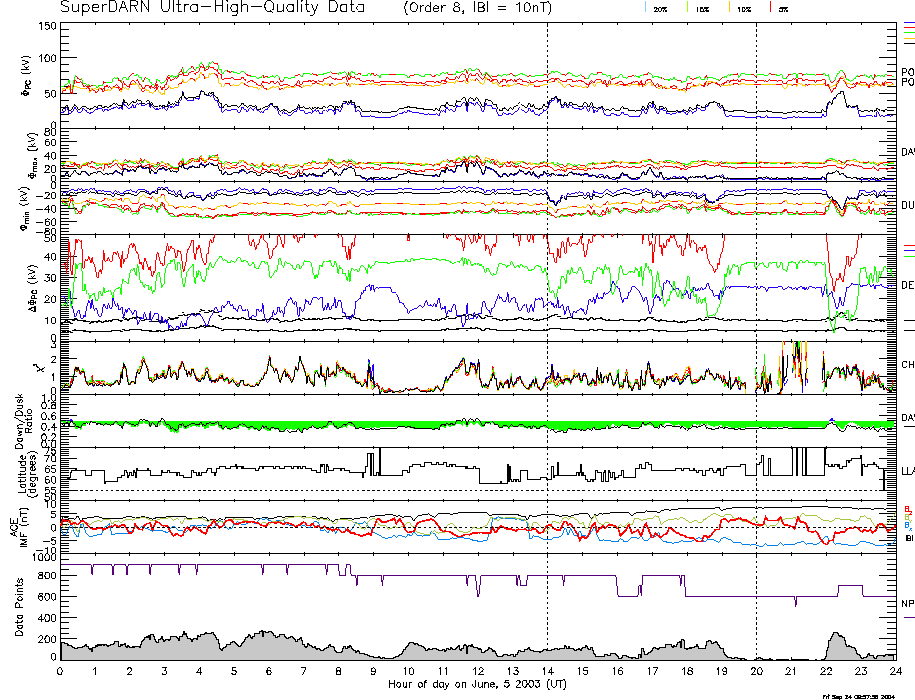Click the x-axis label Hour of day on June 5 2003
This screenshot has width=915, height=700.
477,684
